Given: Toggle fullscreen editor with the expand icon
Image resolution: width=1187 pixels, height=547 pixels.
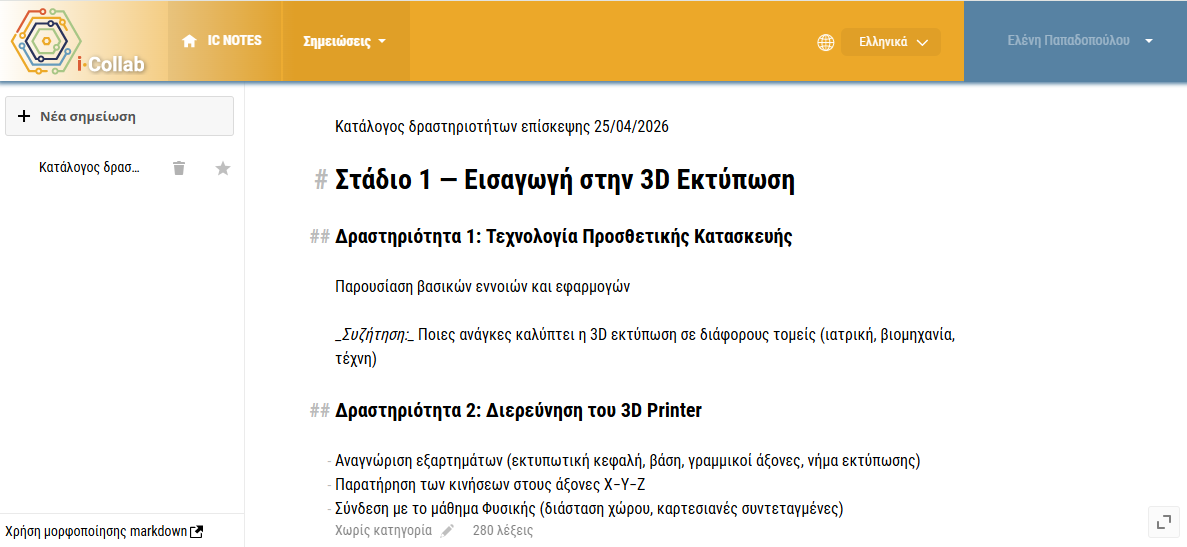Looking at the screenshot, I should [x=1161, y=521].
